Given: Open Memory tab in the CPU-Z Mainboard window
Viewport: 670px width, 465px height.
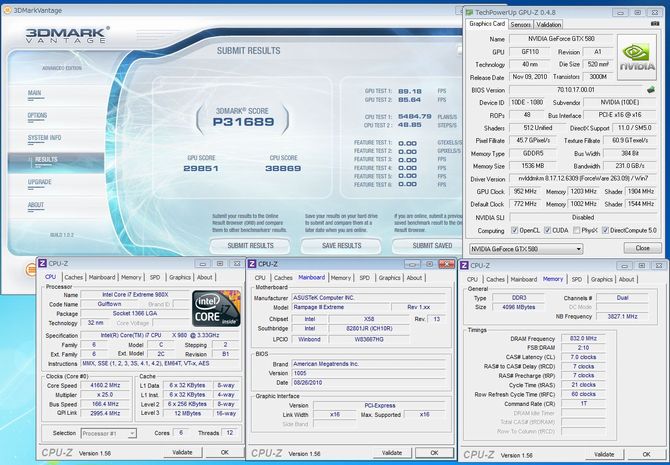Looking at the screenshot, I should (x=341, y=278).
